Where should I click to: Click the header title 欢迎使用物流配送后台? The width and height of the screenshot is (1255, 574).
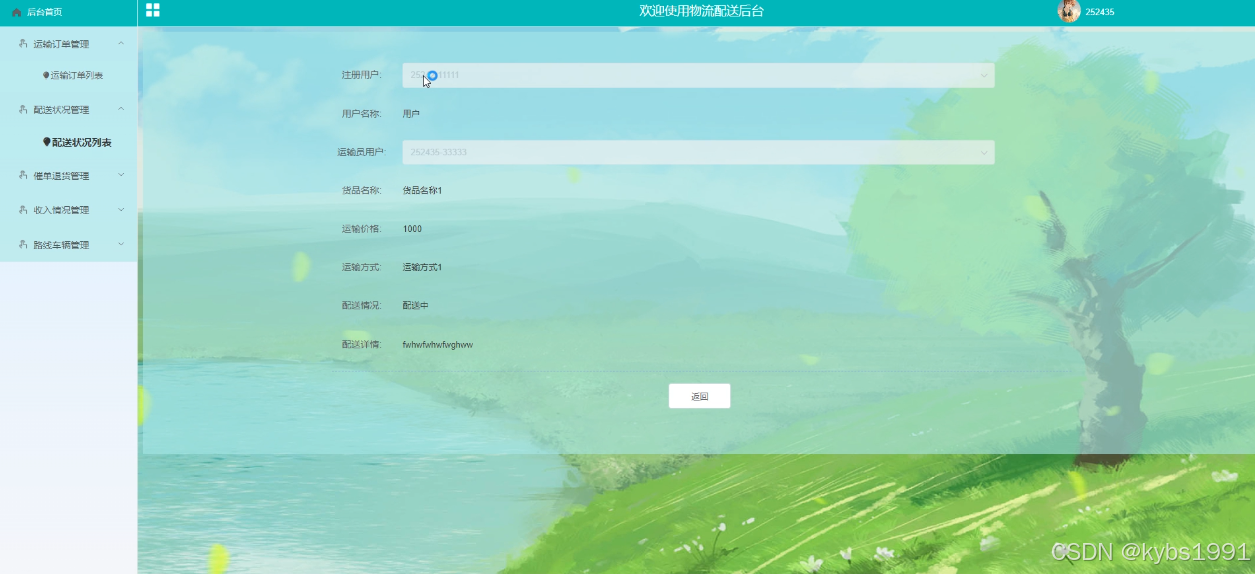(701, 11)
